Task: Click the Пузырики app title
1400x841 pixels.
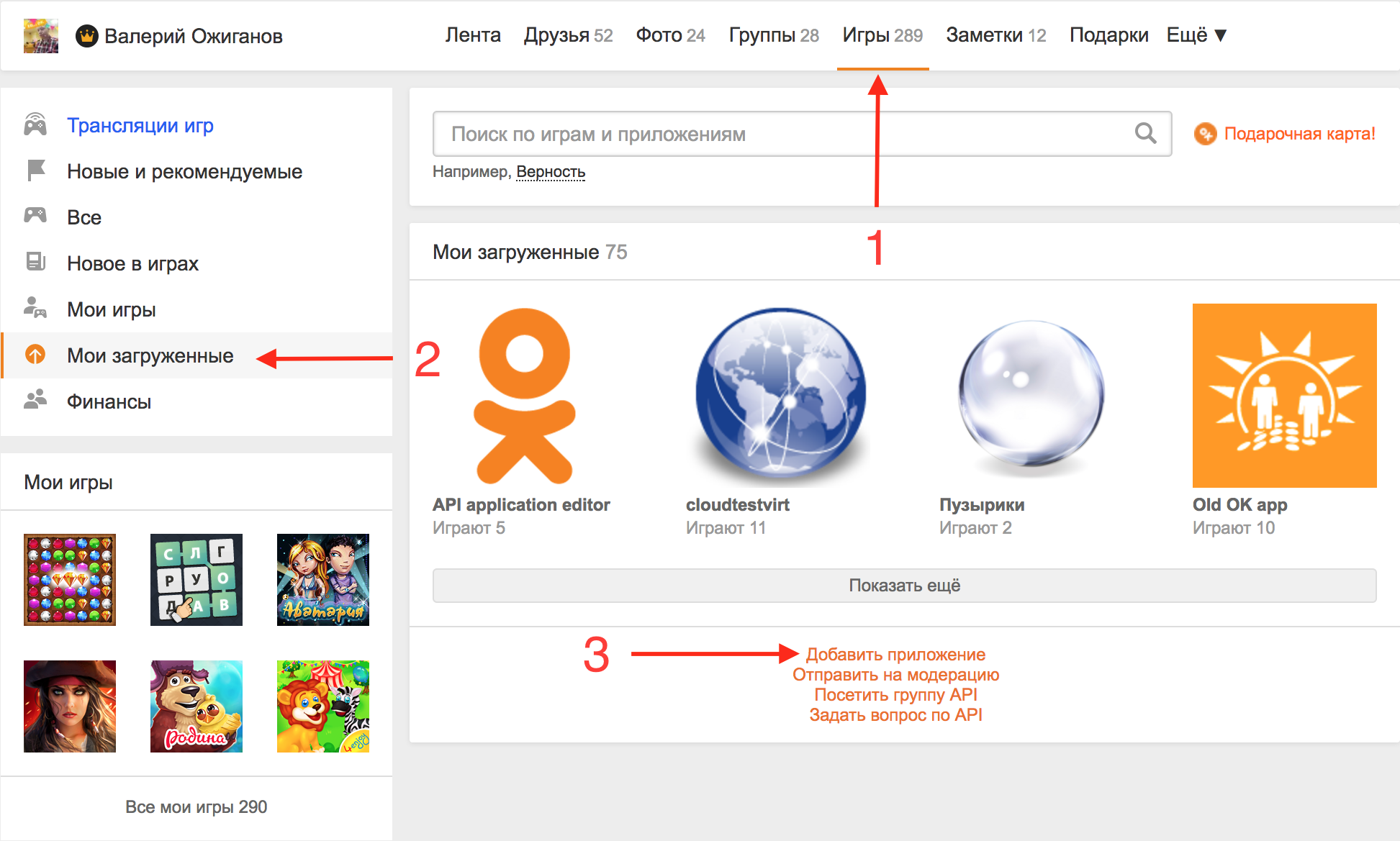Action: pyautogui.click(x=982, y=505)
